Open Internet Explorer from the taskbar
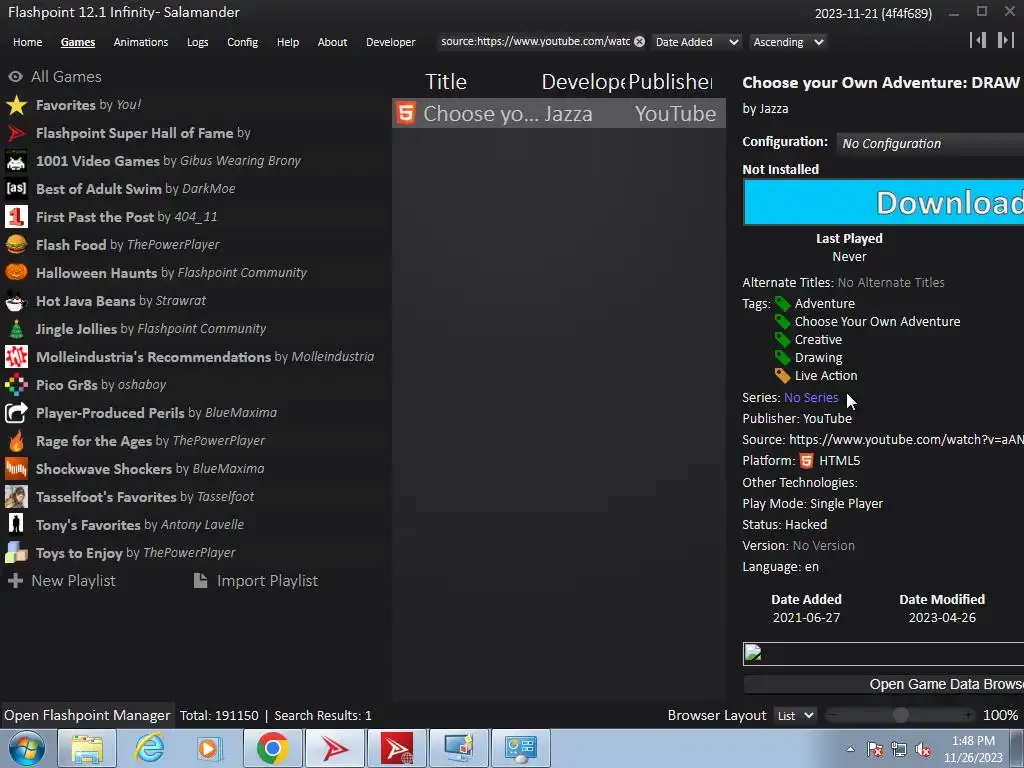 150,748
